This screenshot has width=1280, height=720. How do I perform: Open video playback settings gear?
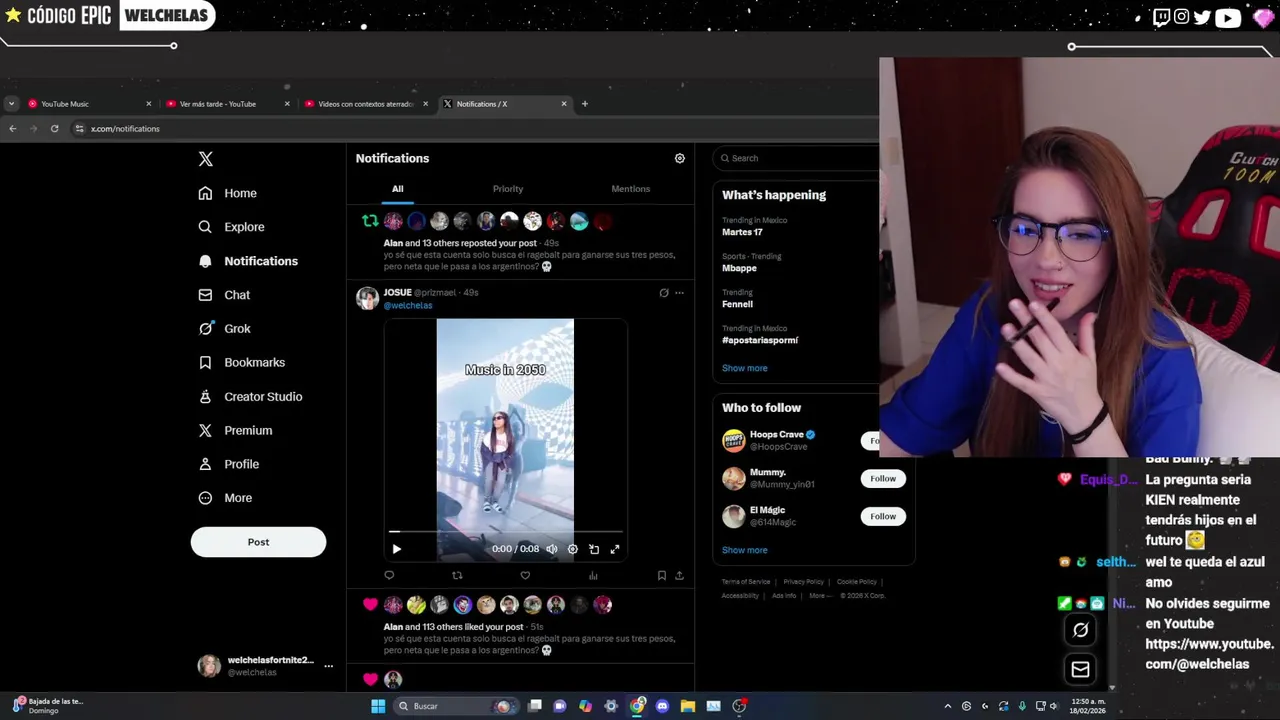pos(572,549)
